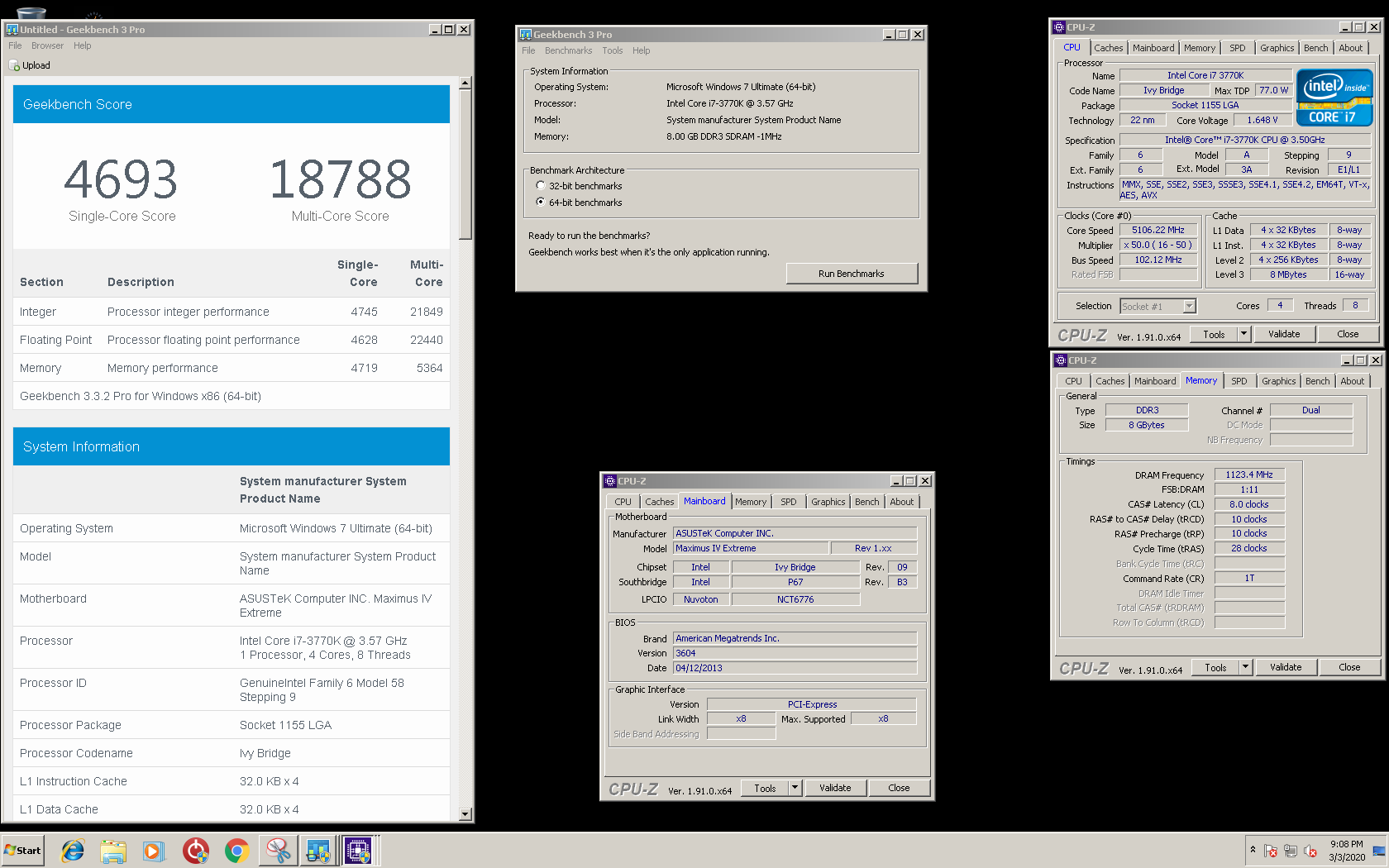Screen dimensions: 1389x868
Task: Show hidden tray icons chevron
Action: 1253,850
